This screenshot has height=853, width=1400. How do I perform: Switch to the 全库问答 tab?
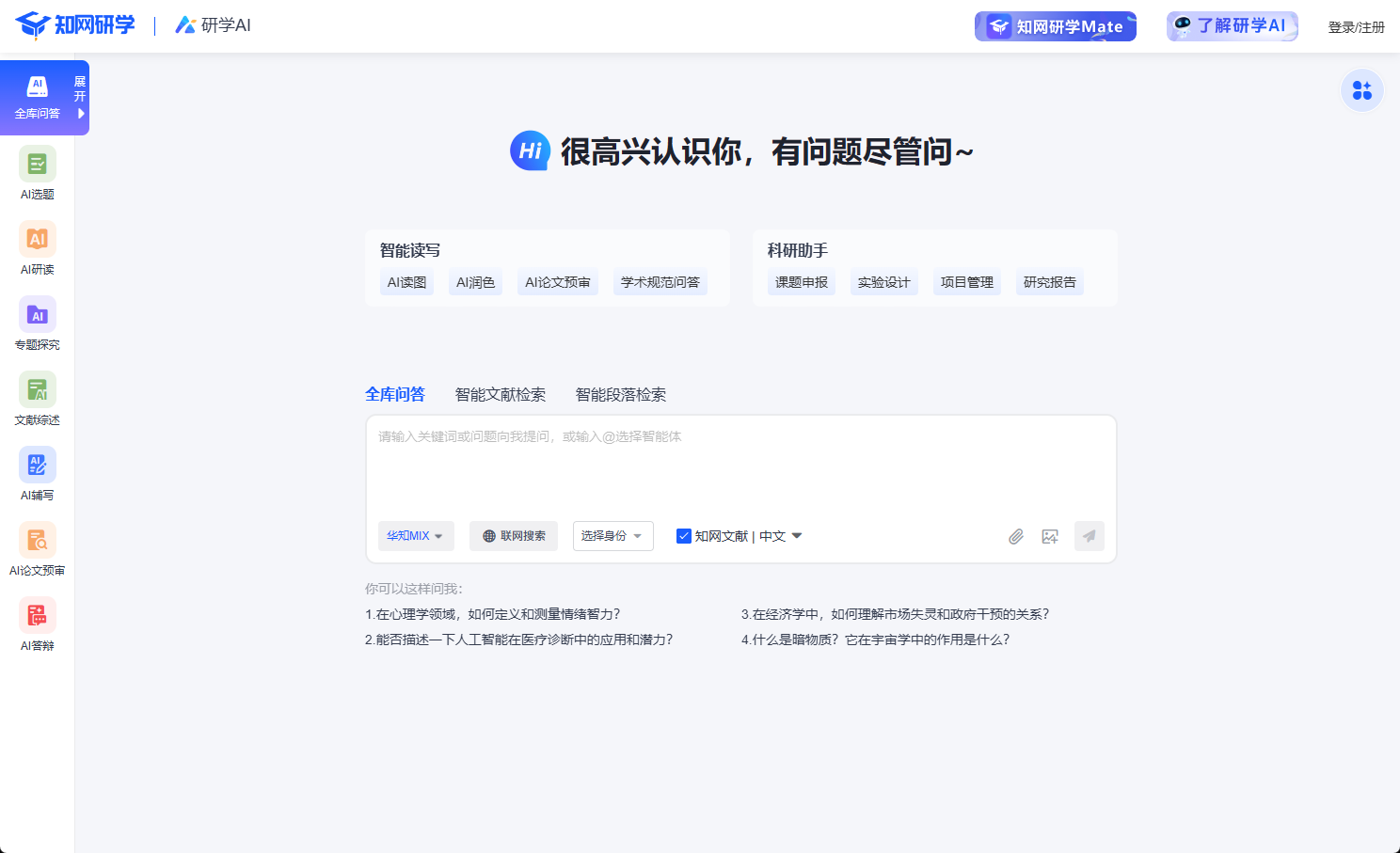click(395, 394)
